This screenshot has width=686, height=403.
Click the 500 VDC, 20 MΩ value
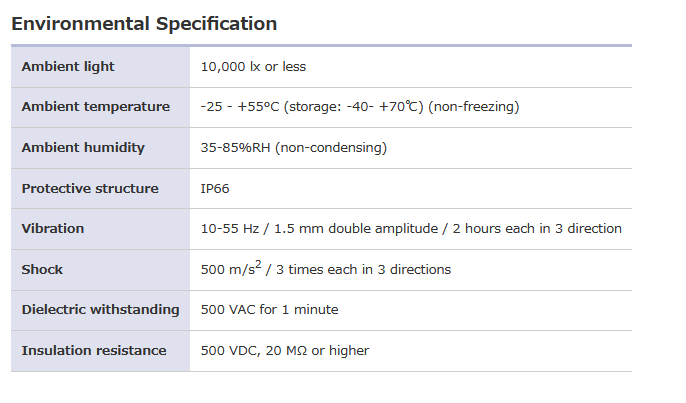[x=285, y=351]
